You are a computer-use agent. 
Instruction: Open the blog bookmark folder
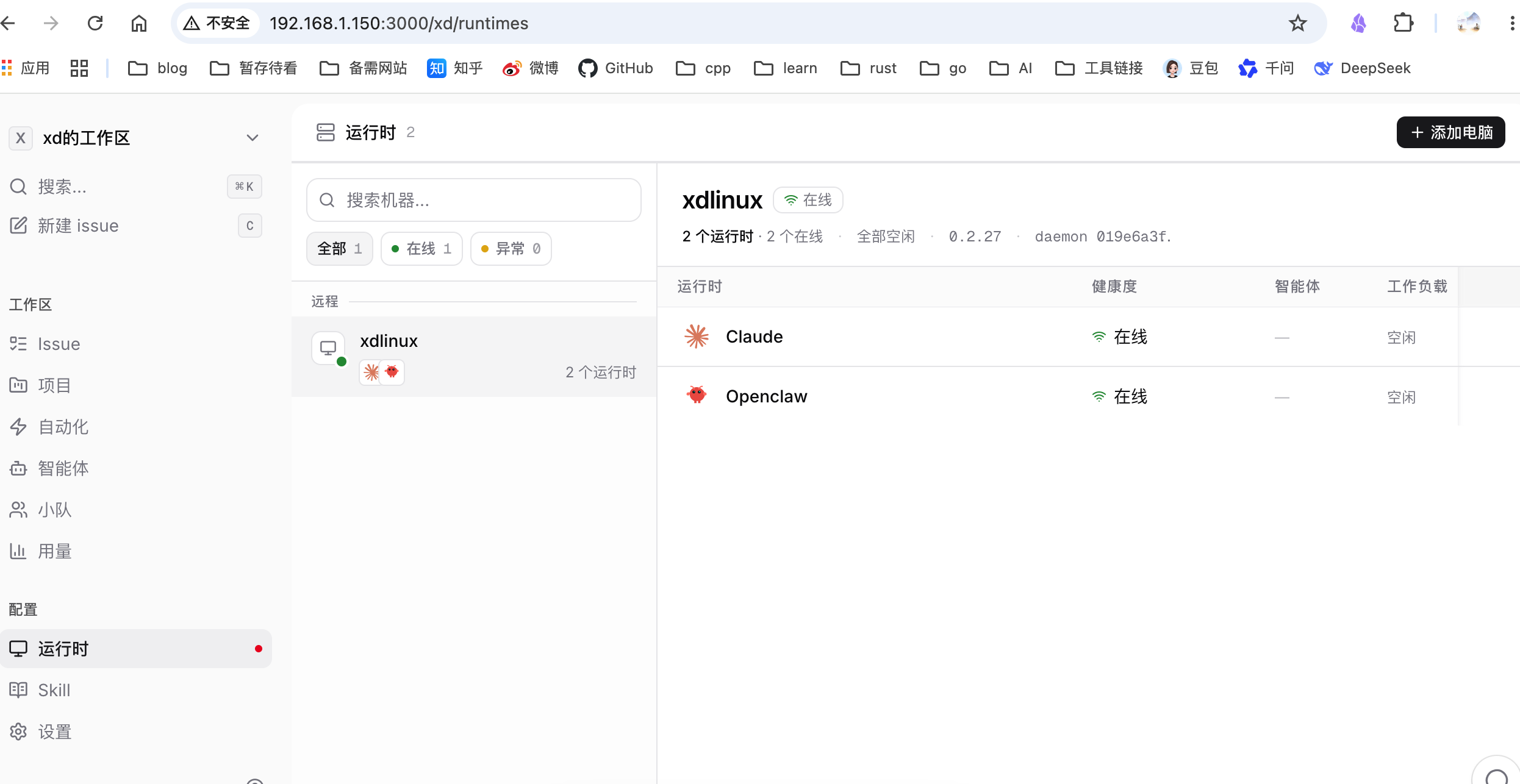[157, 68]
